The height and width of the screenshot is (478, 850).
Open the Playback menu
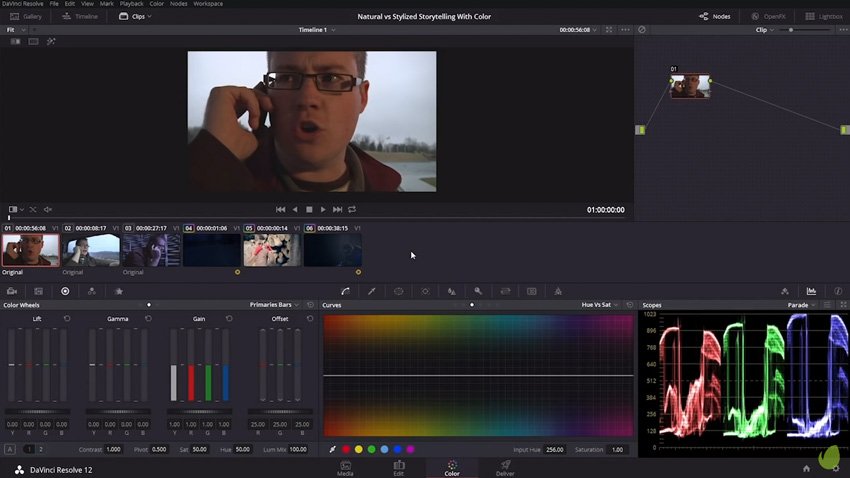[131, 4]
